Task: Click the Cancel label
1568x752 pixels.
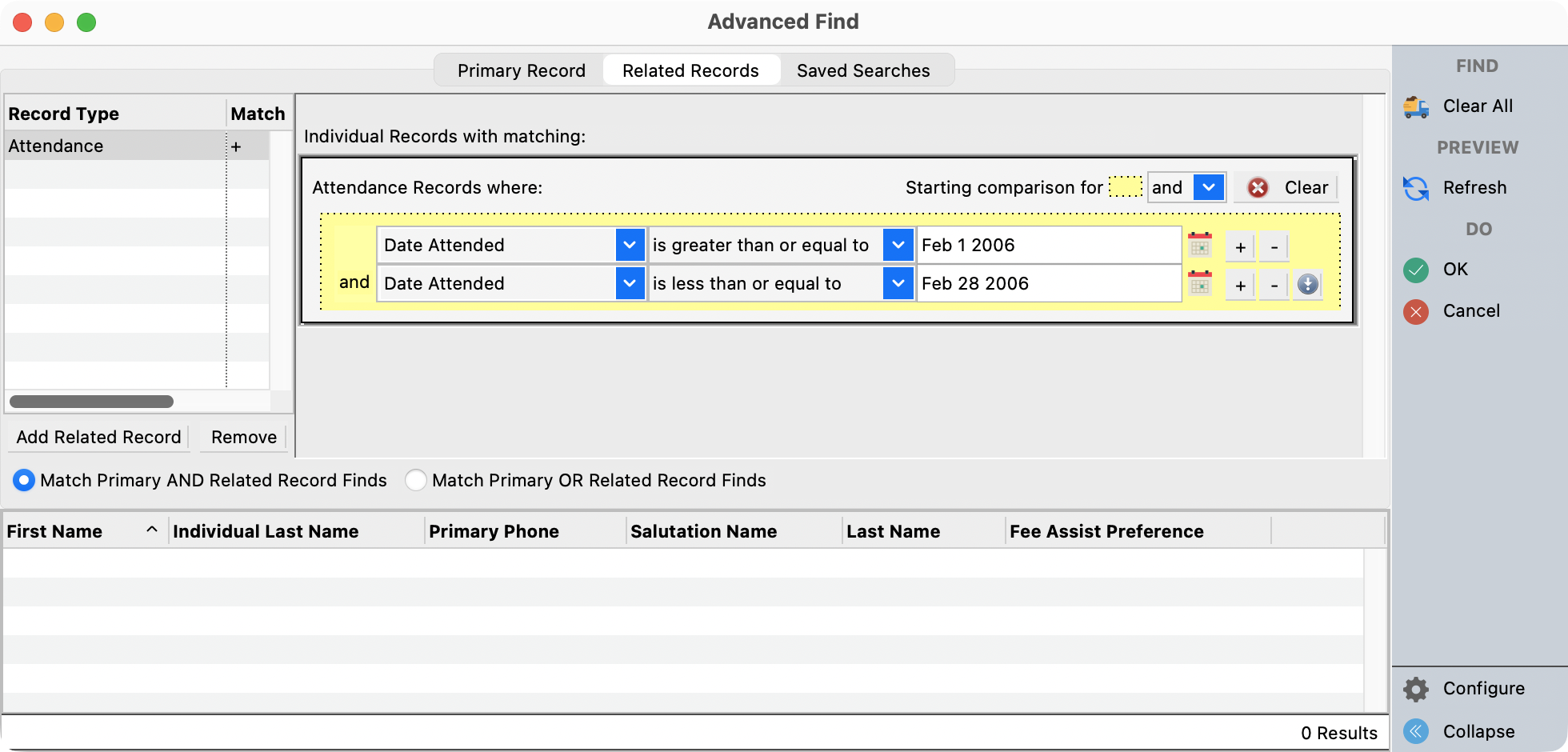Action: (x=1471, y=311)
